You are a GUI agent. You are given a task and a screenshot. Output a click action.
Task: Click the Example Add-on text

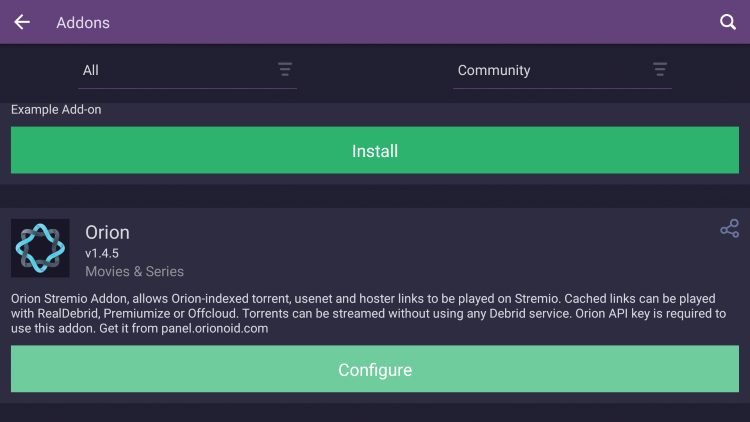coord(56,110)
